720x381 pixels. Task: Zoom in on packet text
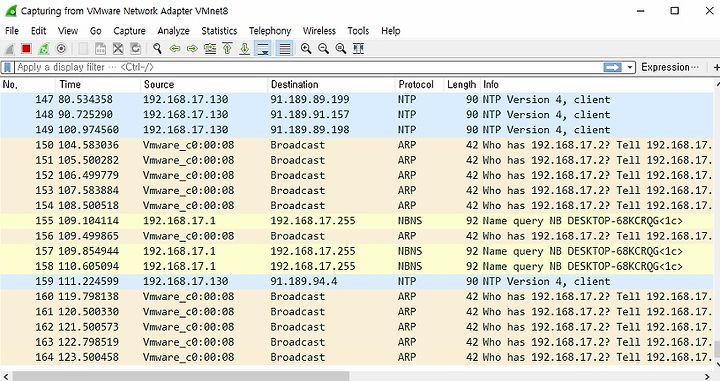(306, 48)
